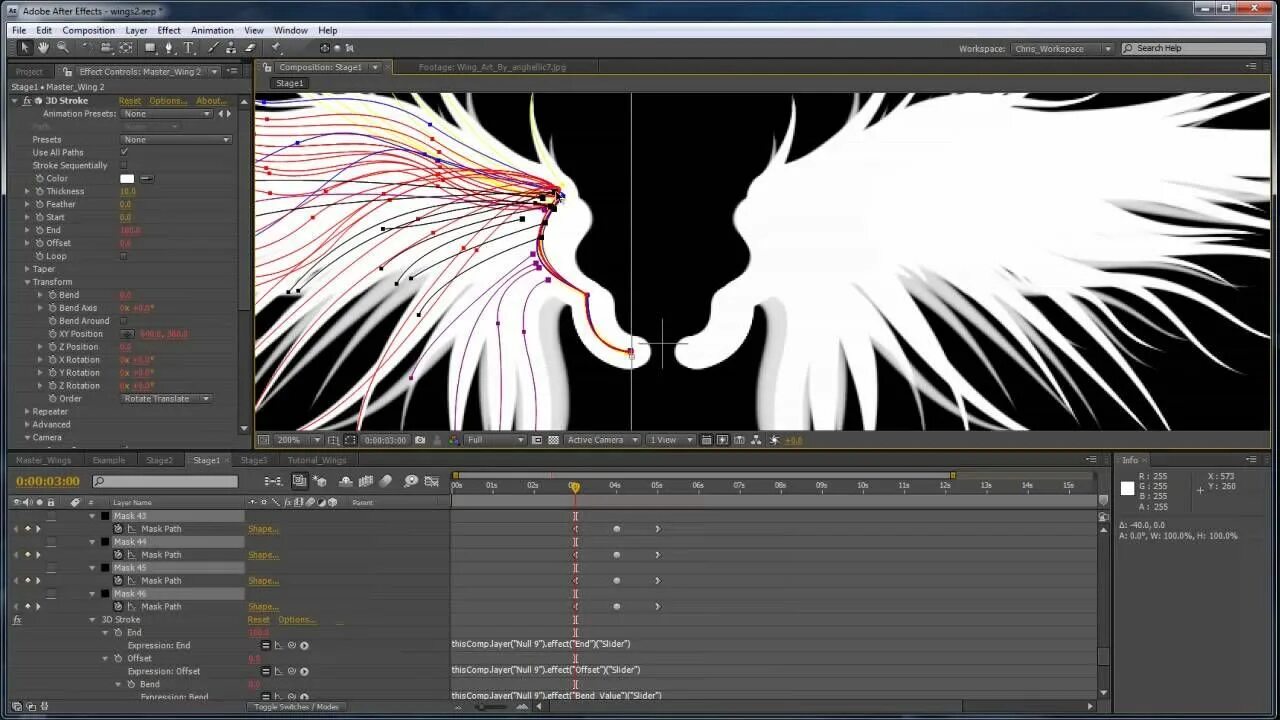Click the snapshot camera icon in viewer
Screen dimensions: 1280x720
[x=420, y=440]
